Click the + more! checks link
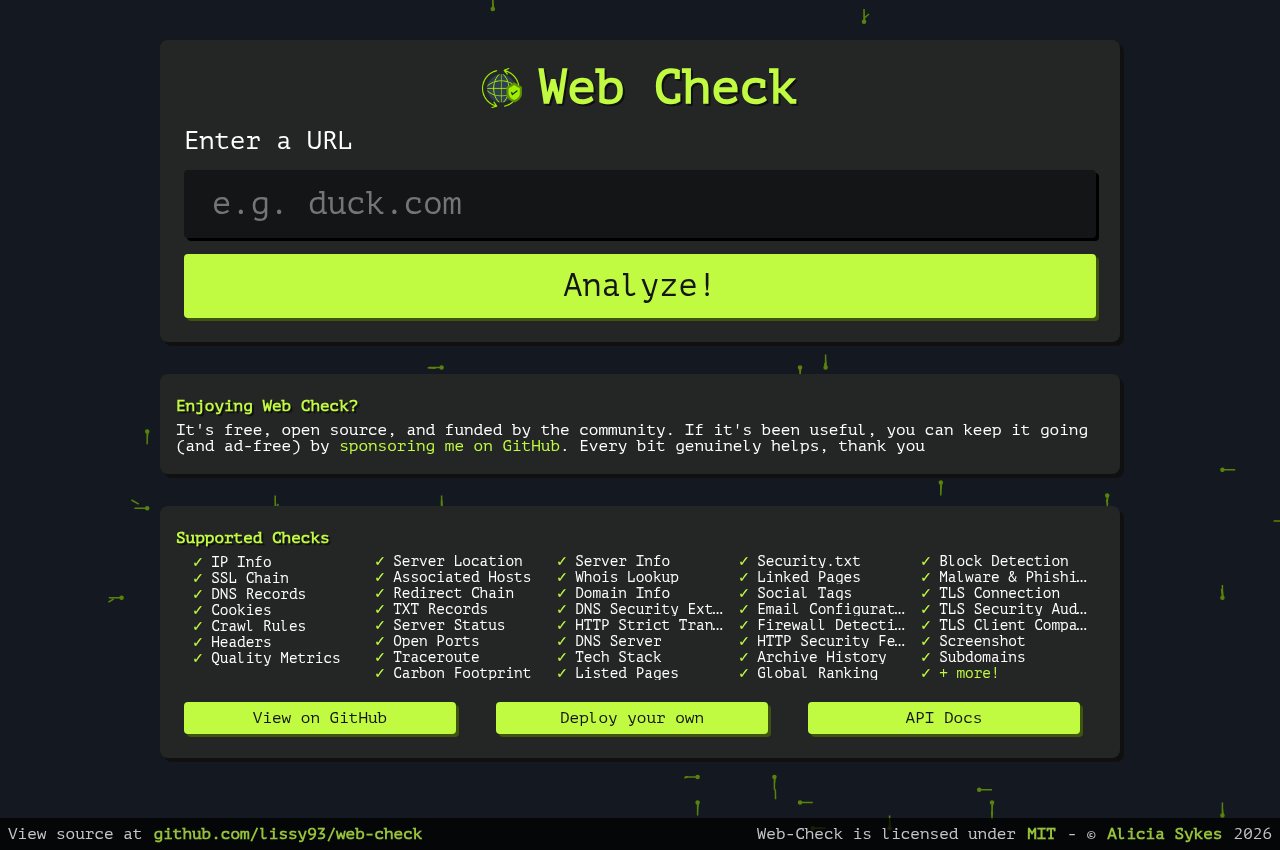The image size is (1280, 850). click(x=969, y=673)
